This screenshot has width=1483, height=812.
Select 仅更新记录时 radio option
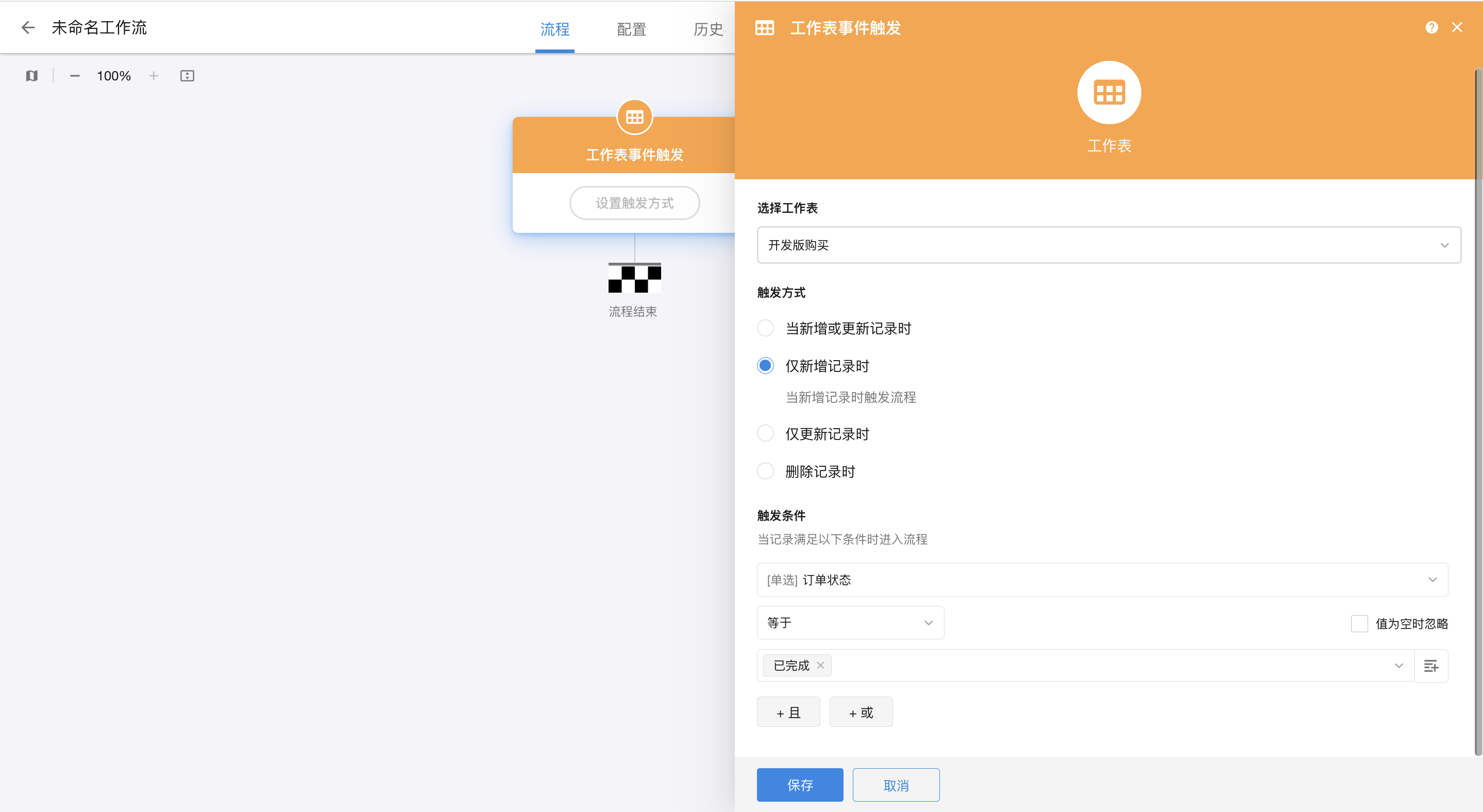click(765, 434)
